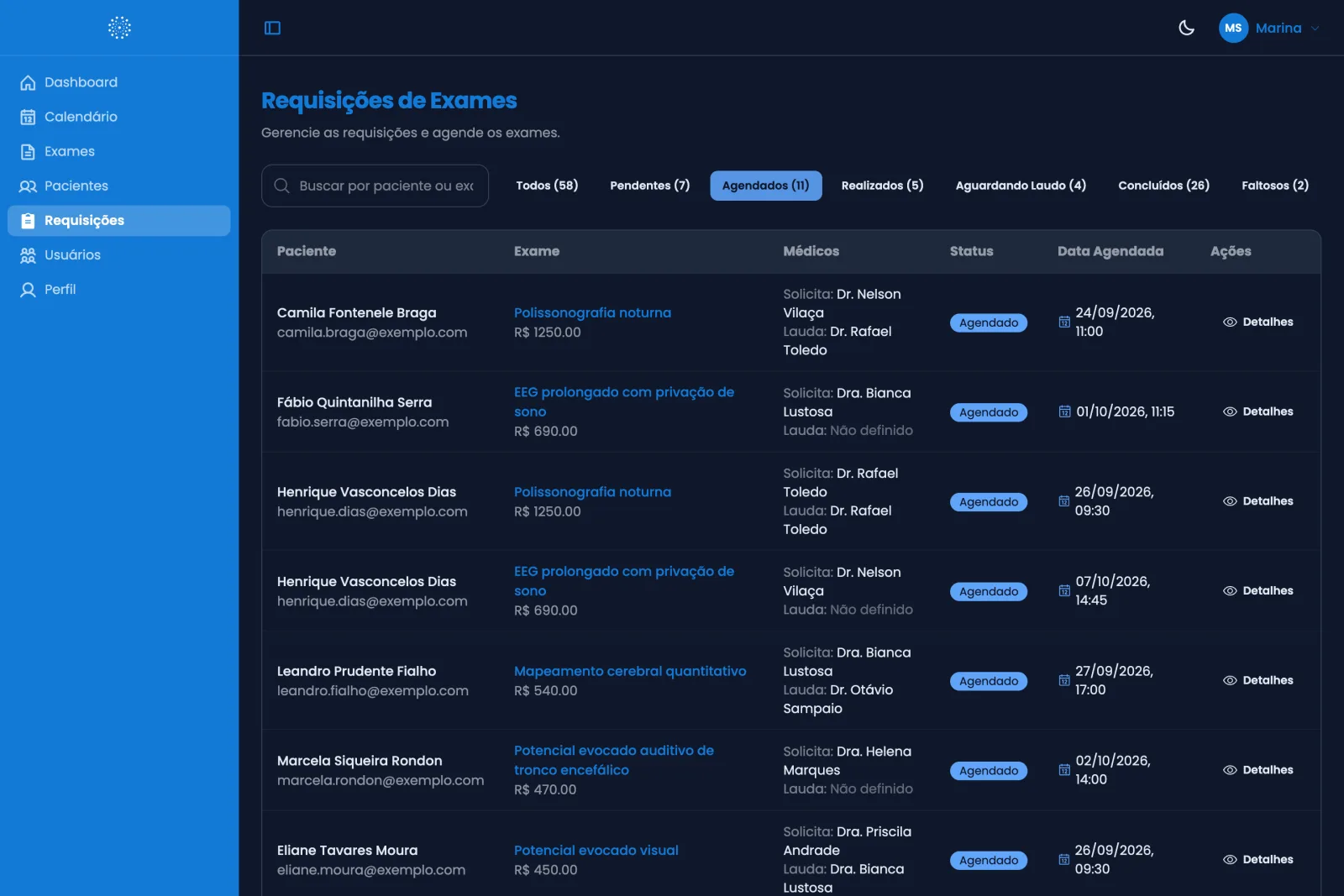
Task: Open Detalhes for Fábio Quintanilha Serra
Action: (x=1257, y=411)
